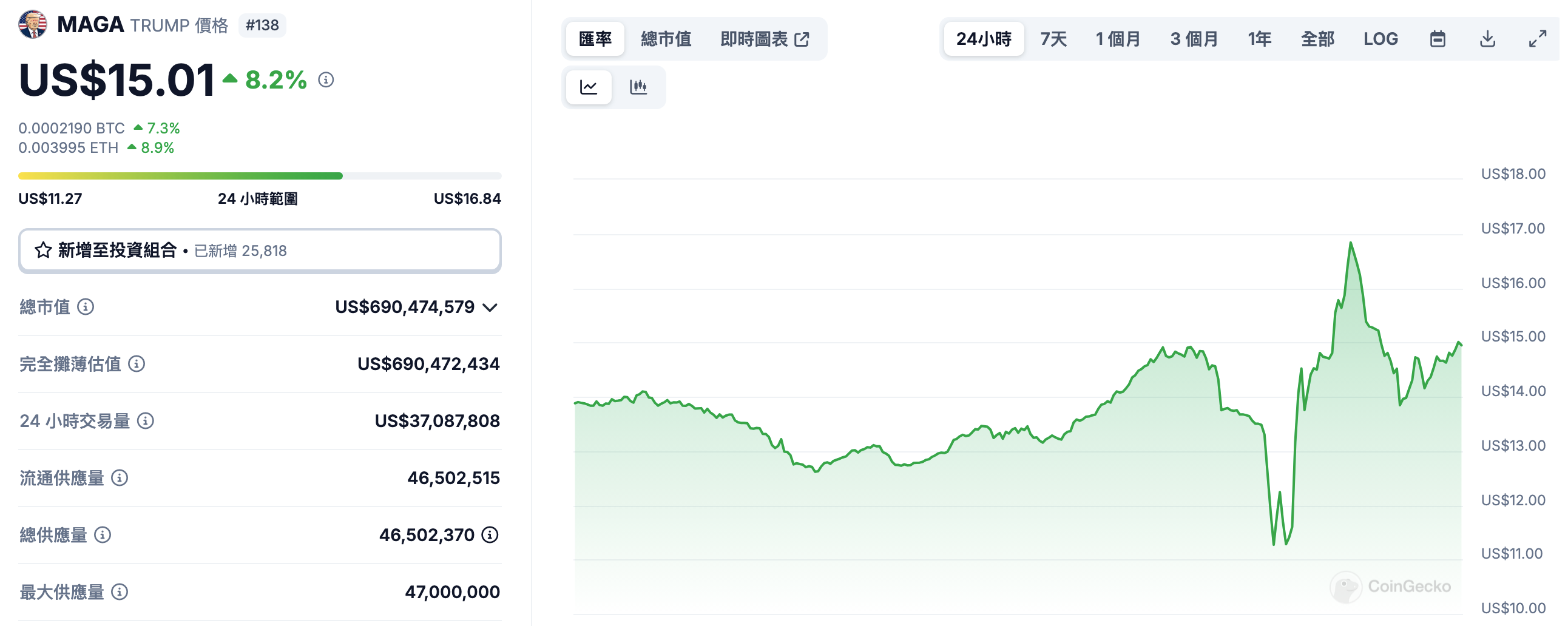Select the 匯率 price tab
Screen dimensions: 1568x626
[x=595, y=39]
